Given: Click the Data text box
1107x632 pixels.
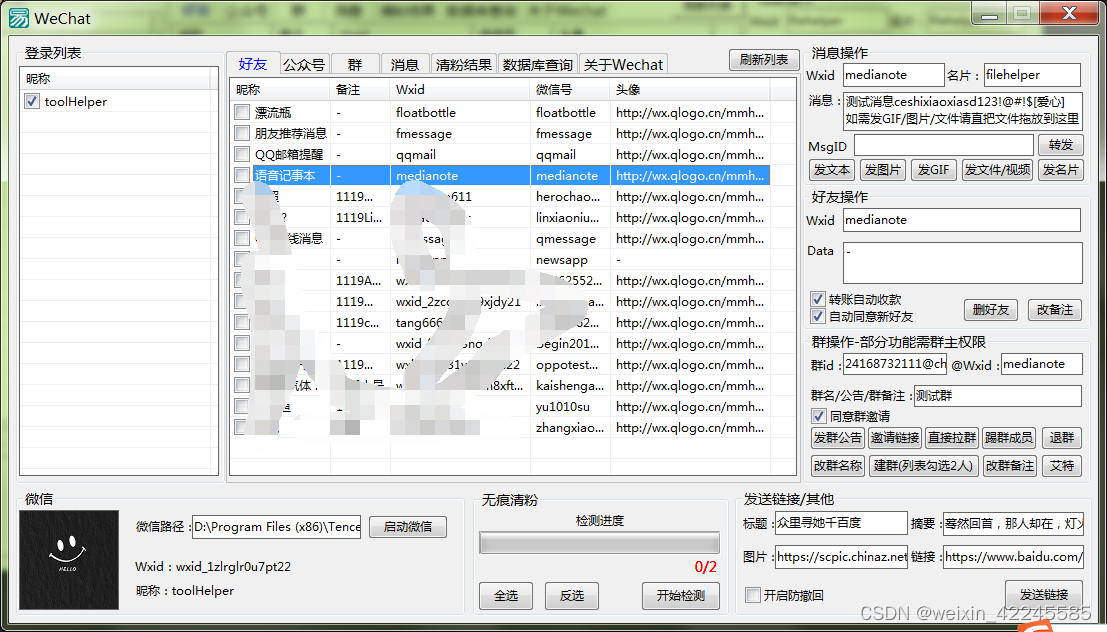Looking at the screenshot, I should (x=962, y=263).
